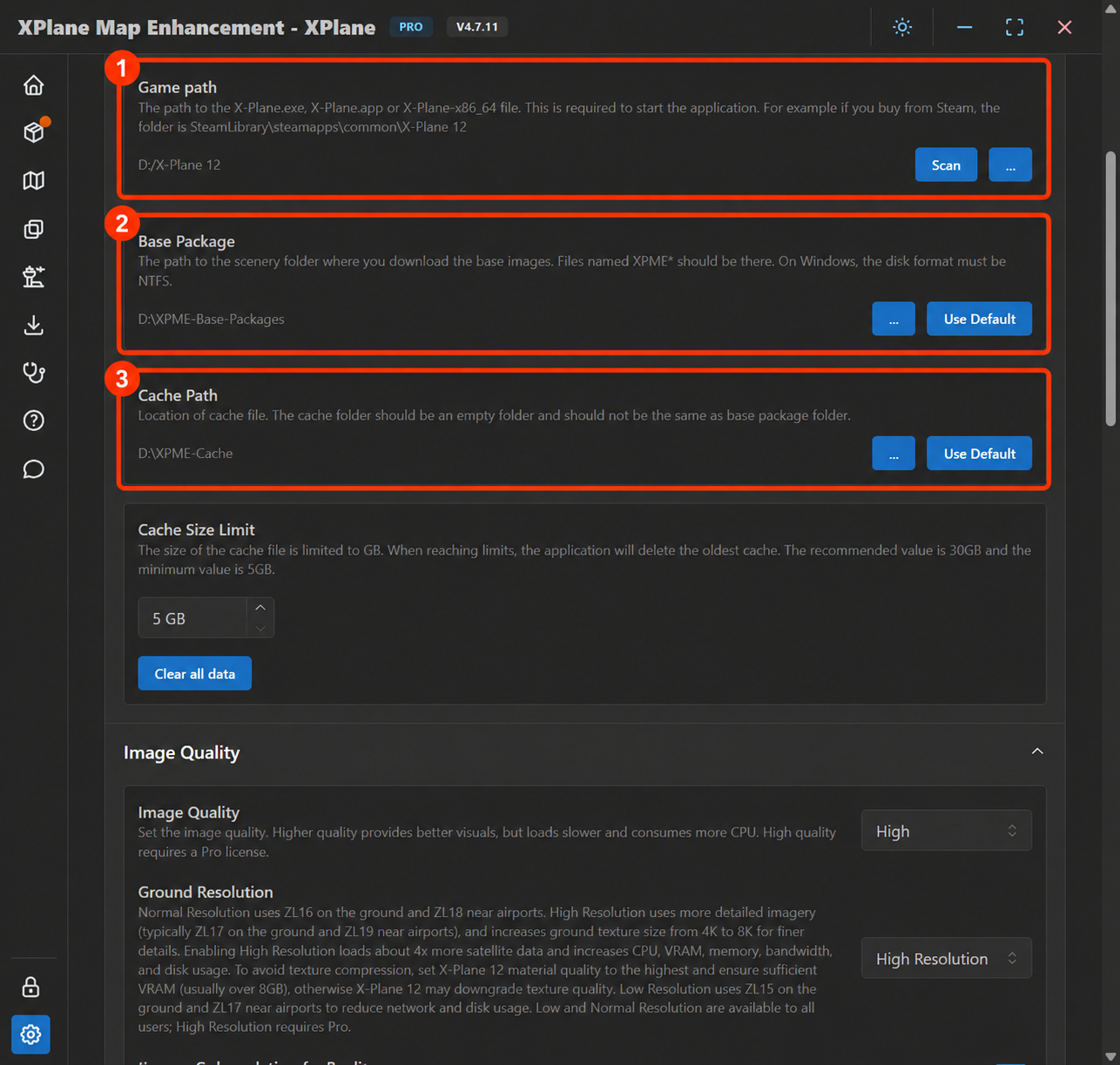1120x1065 pixels.
Task: Increase Cache Size Limit with up arrow
Action: tap(260, 608)
